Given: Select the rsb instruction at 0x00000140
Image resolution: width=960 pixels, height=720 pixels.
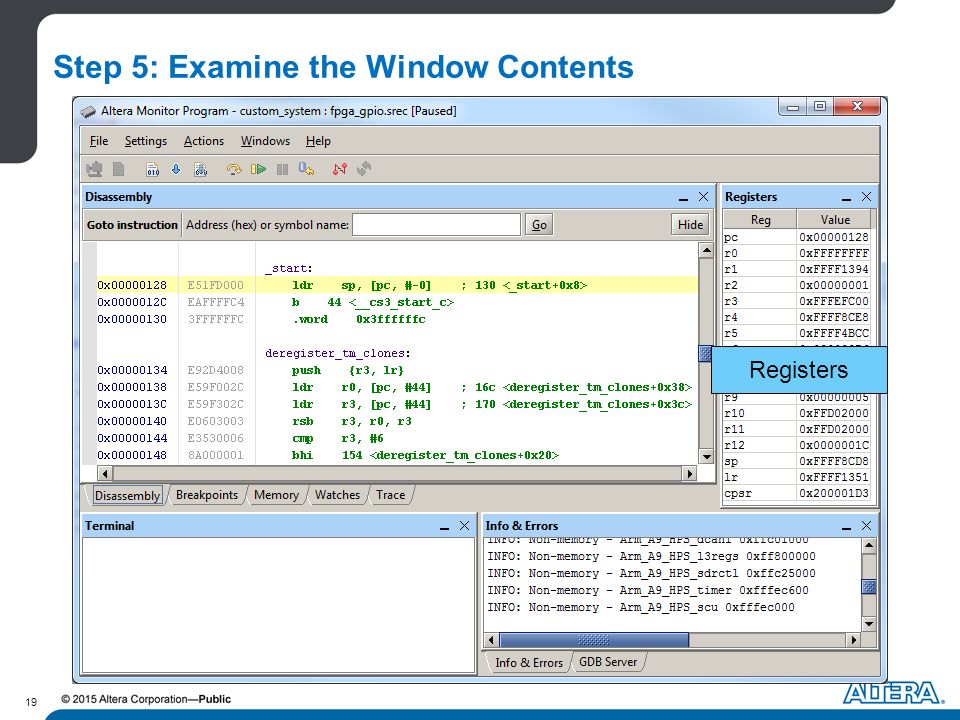Looking at the screenshot, I should click(397, 421).
